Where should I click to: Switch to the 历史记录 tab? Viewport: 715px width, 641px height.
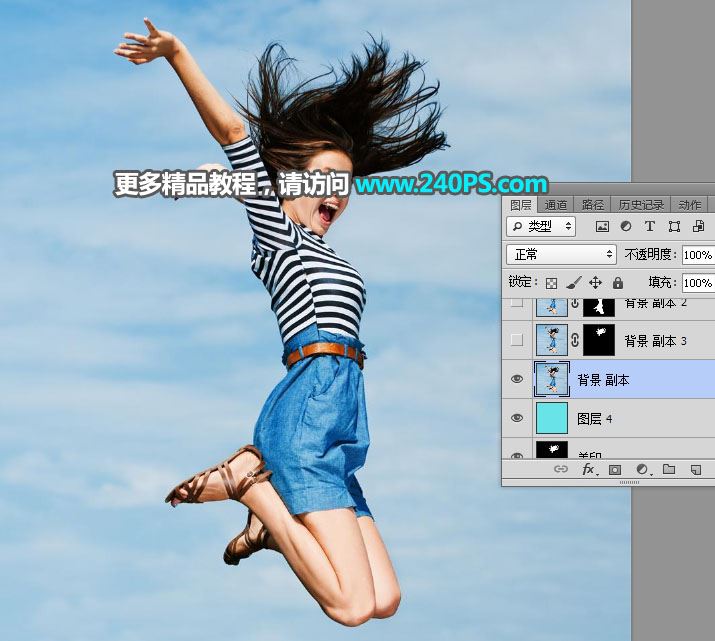(641, 205)
